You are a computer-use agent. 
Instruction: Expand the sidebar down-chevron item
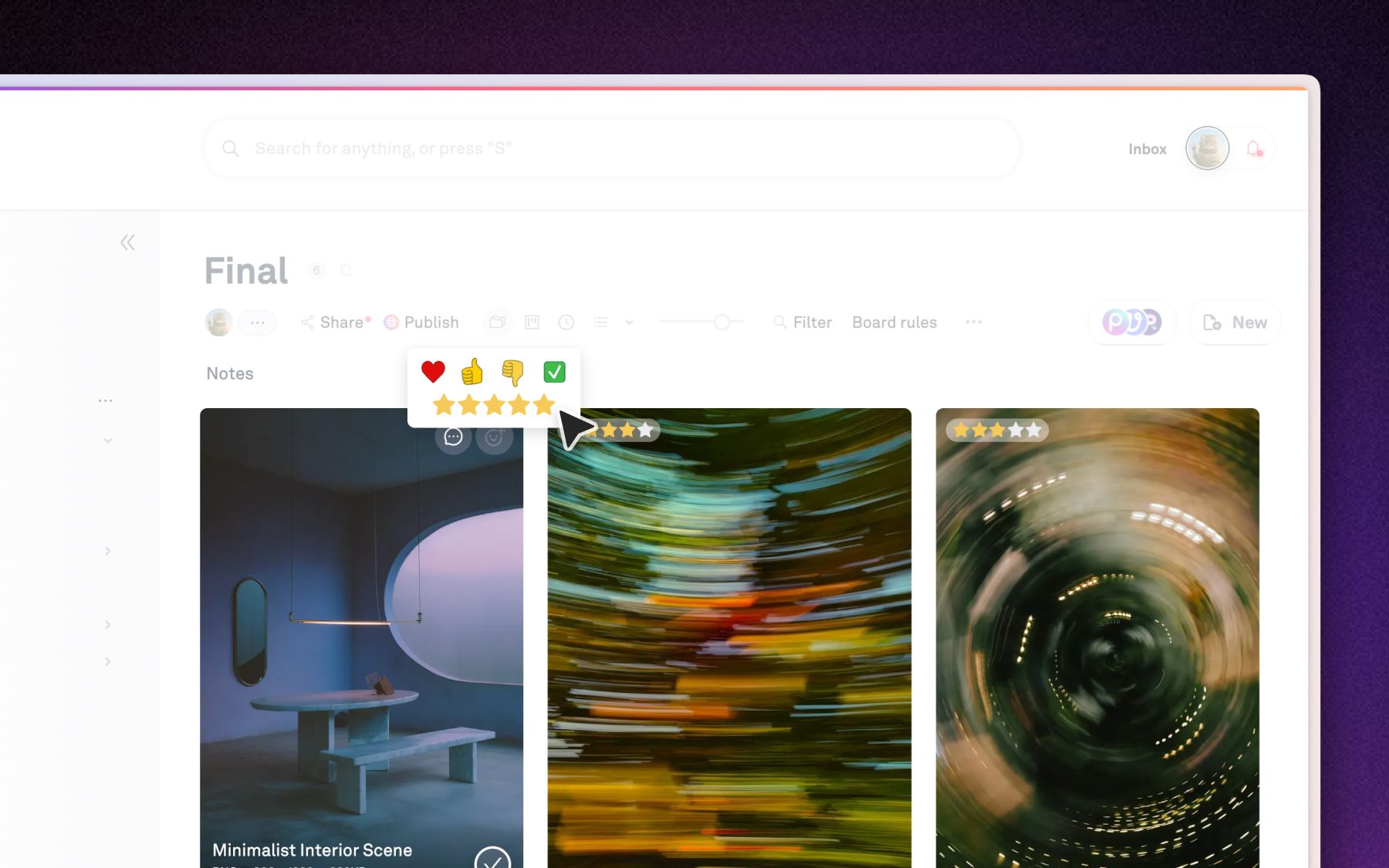point(108,441)
